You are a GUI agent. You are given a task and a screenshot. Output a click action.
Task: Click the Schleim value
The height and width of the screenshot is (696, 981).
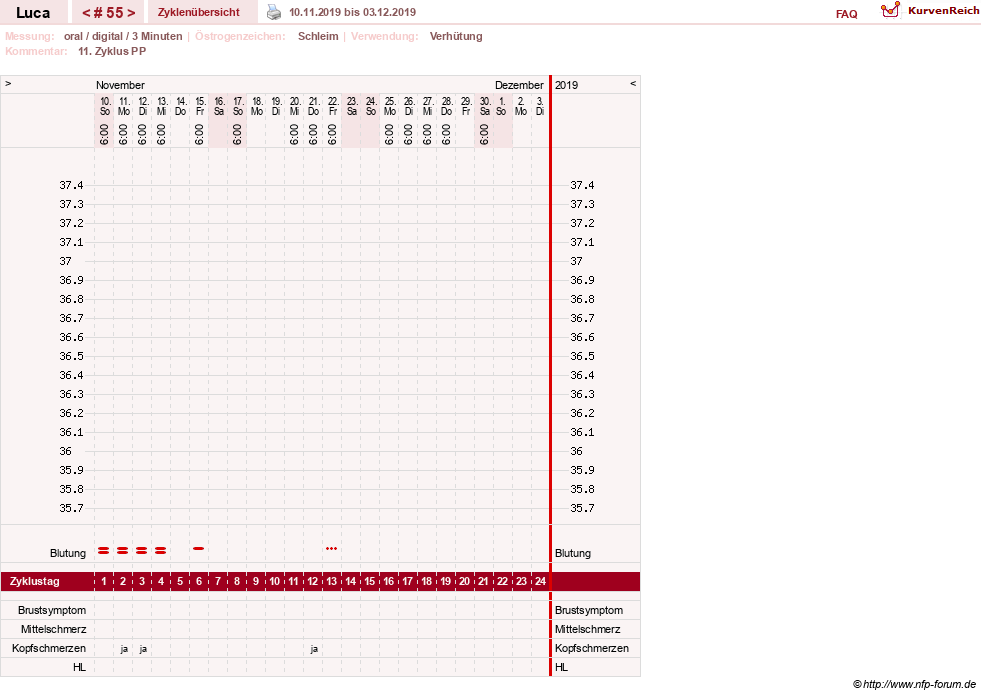(x=318, y=36)
